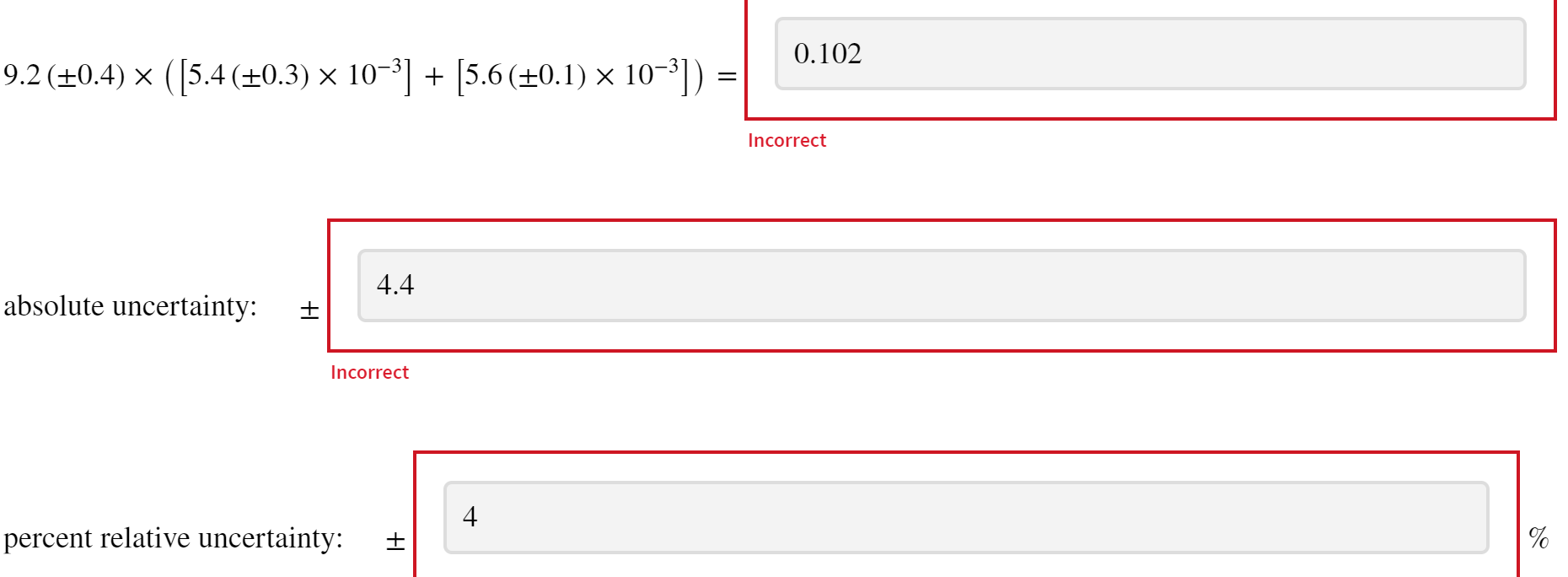Click the Incorrect label under the 4.4 answer
The height and width of the screenshot is (577, 1568).
click(x=371, y=372)
